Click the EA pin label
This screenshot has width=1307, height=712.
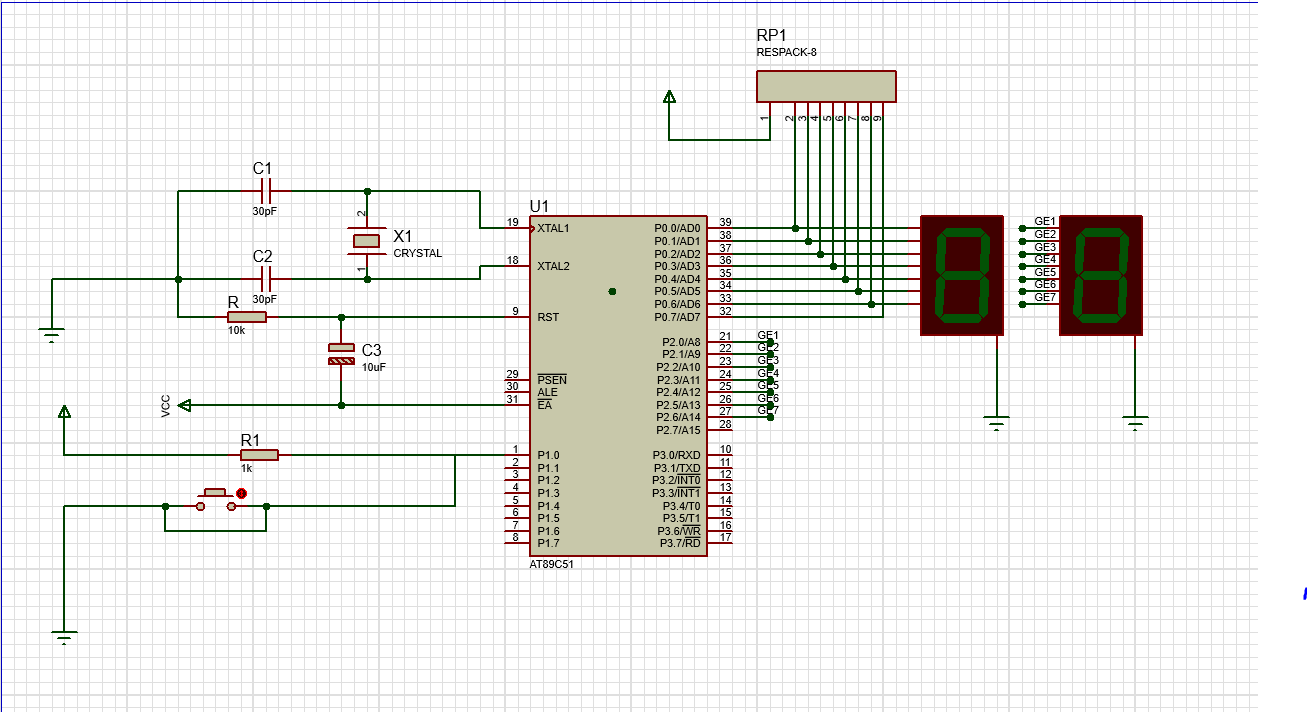pyautogui.click(x=544, y=405)
